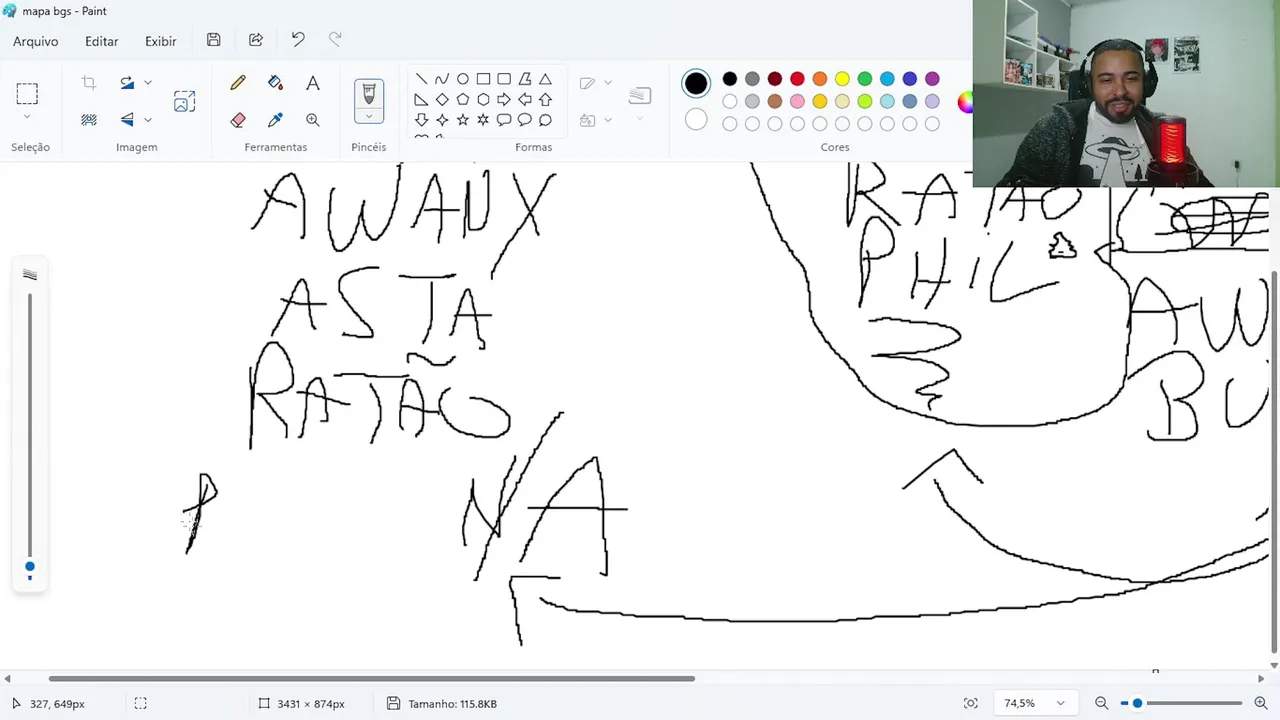
Task: Open the rotate options dropdown arrow
Action: pyautogui.click(x=148, y=83)
